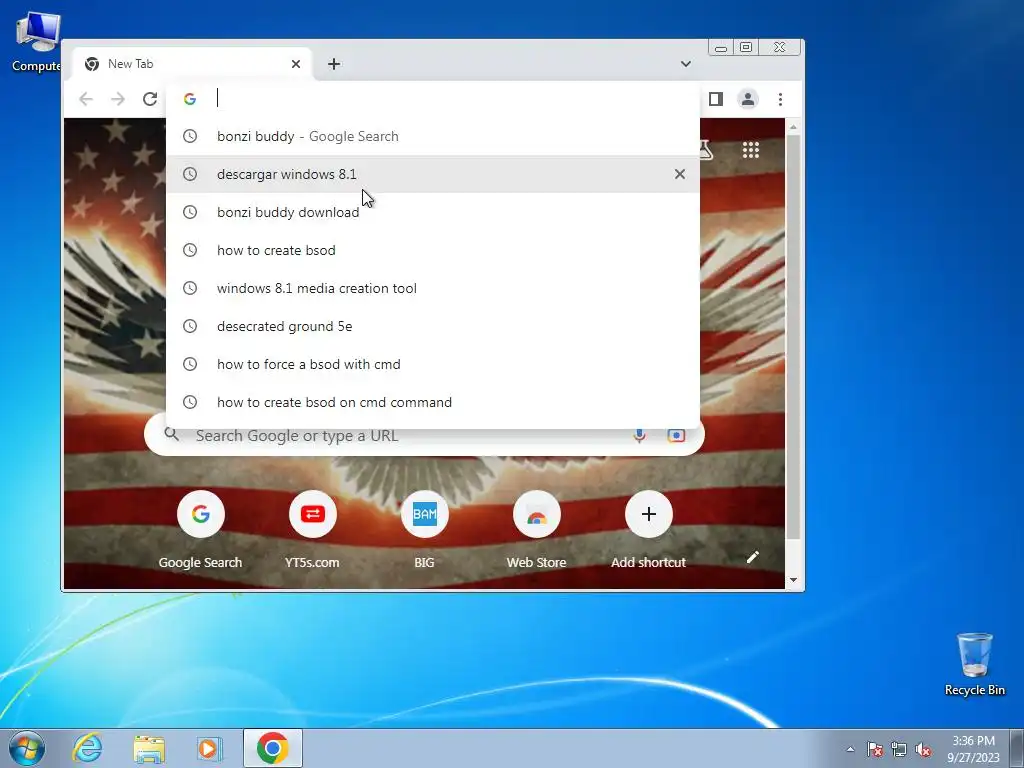Open the BIG shortcut tile
This screenshot has height=768, width=1024.
click(424, 530)
